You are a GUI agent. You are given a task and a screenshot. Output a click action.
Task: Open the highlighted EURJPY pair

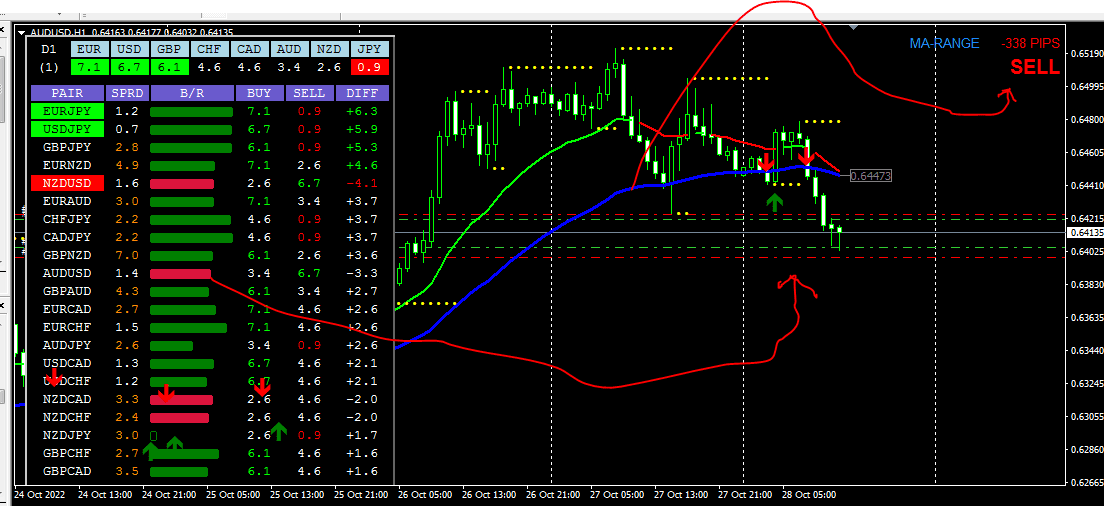pos(67,111)
